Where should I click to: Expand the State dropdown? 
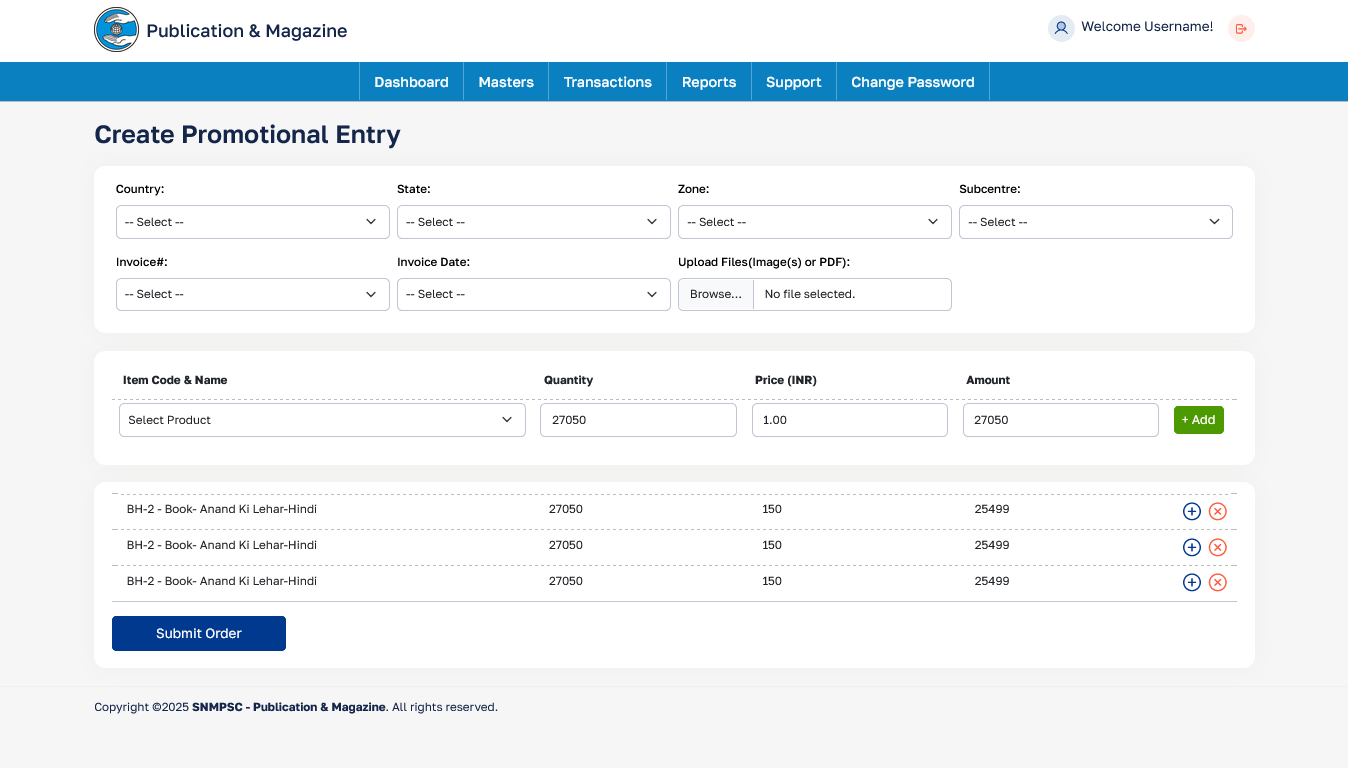click(533, 222)
